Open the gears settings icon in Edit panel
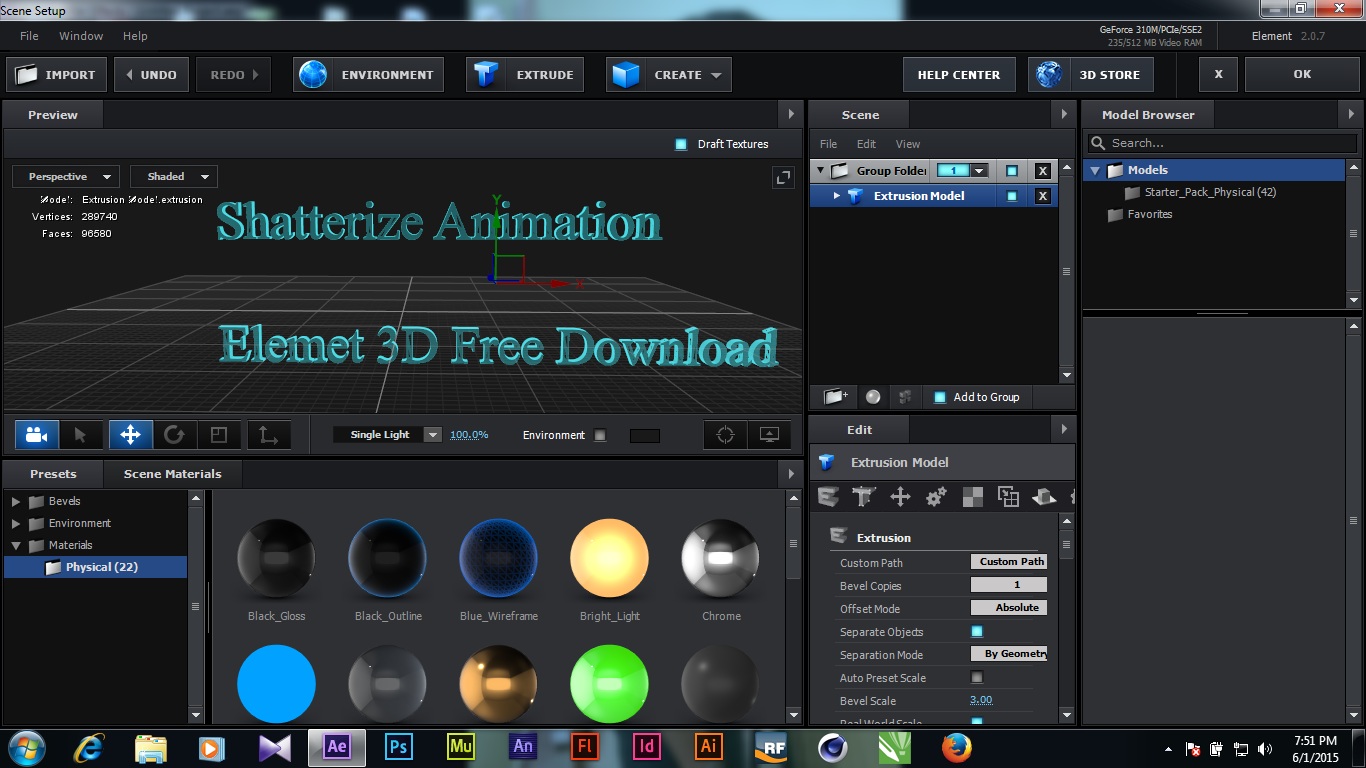1366x768 pixels. (x=936, y=496)
